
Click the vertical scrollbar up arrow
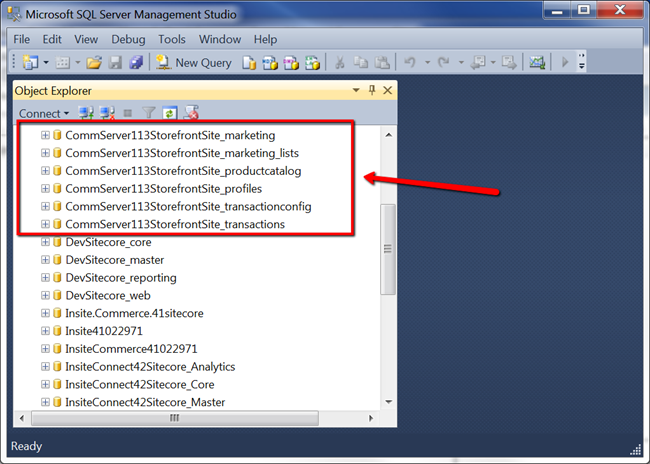388,135
